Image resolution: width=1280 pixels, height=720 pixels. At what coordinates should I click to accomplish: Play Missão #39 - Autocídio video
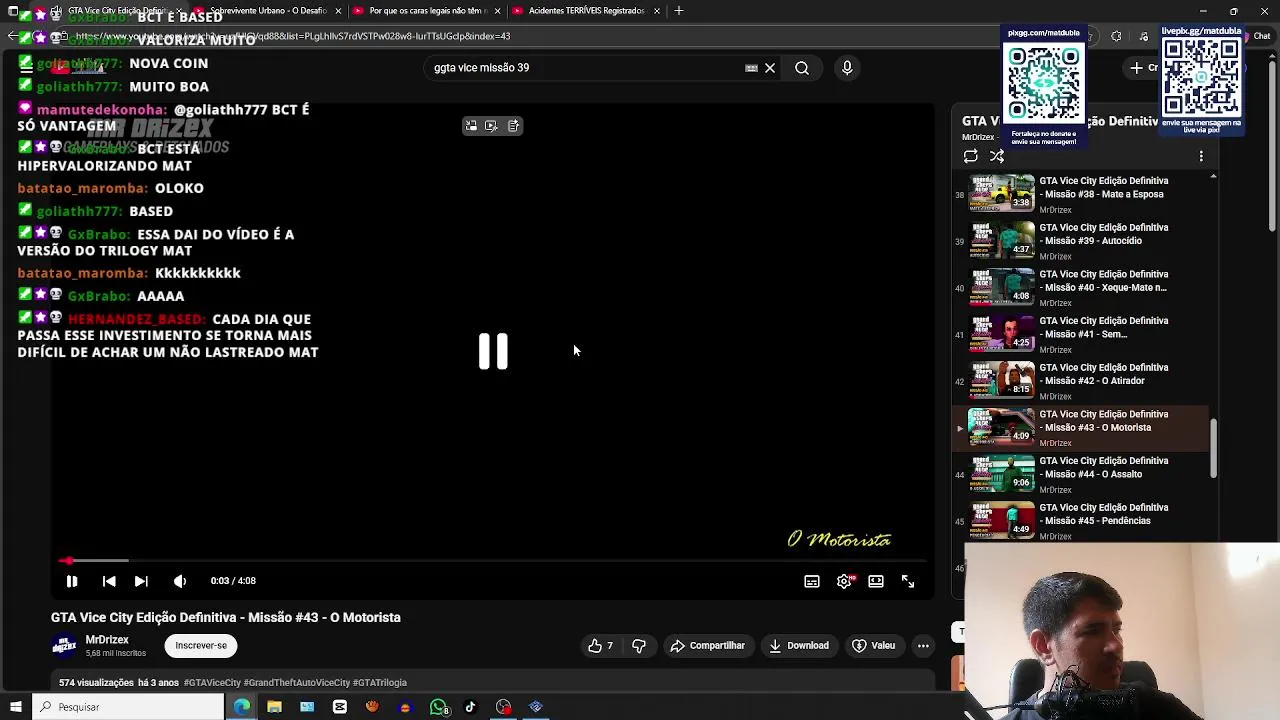click(1082, 241)
